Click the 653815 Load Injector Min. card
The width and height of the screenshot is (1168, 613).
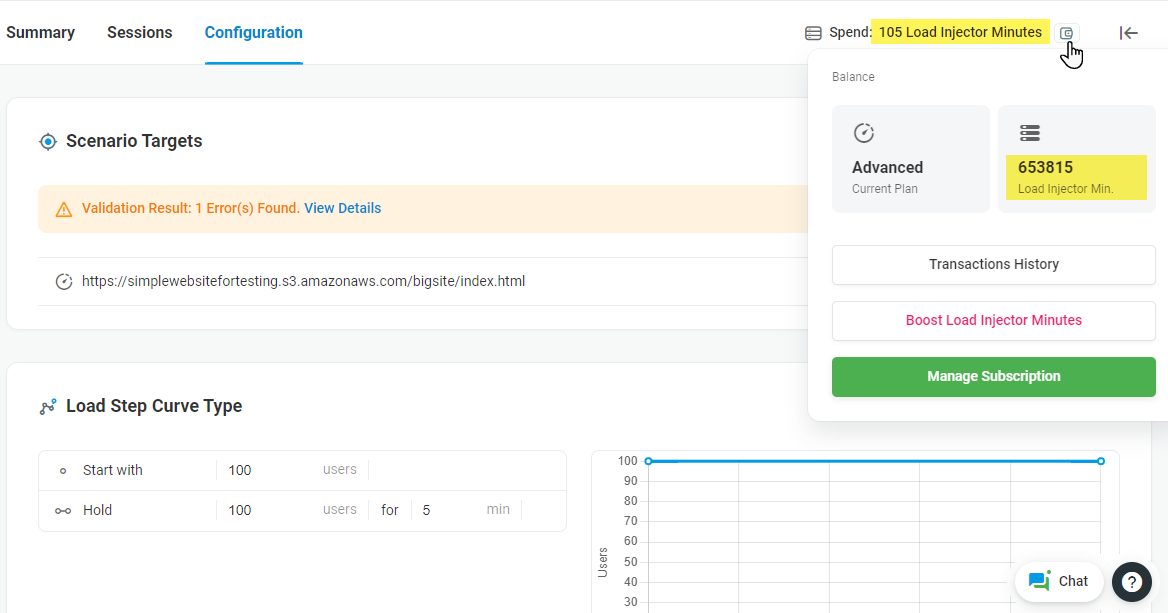coord(1076,159)
